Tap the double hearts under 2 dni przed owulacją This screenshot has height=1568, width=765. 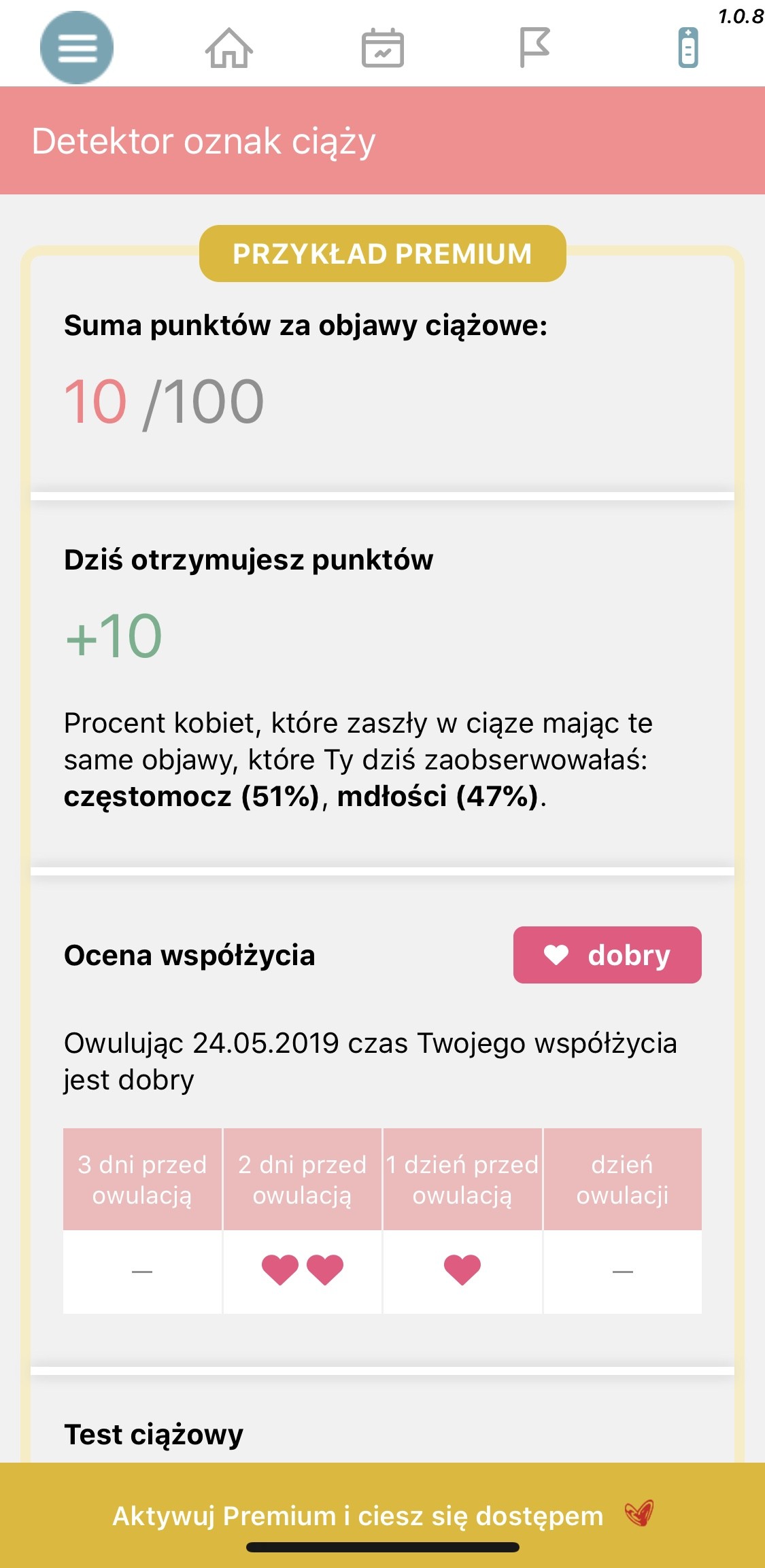(303, 1270)
